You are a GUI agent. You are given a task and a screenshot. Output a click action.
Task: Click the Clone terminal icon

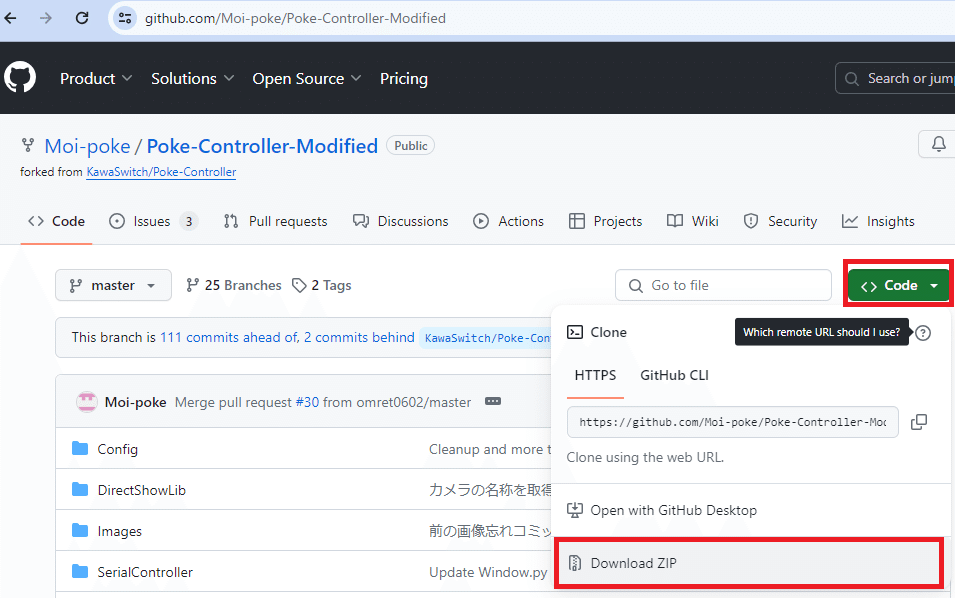click(574, 332)
